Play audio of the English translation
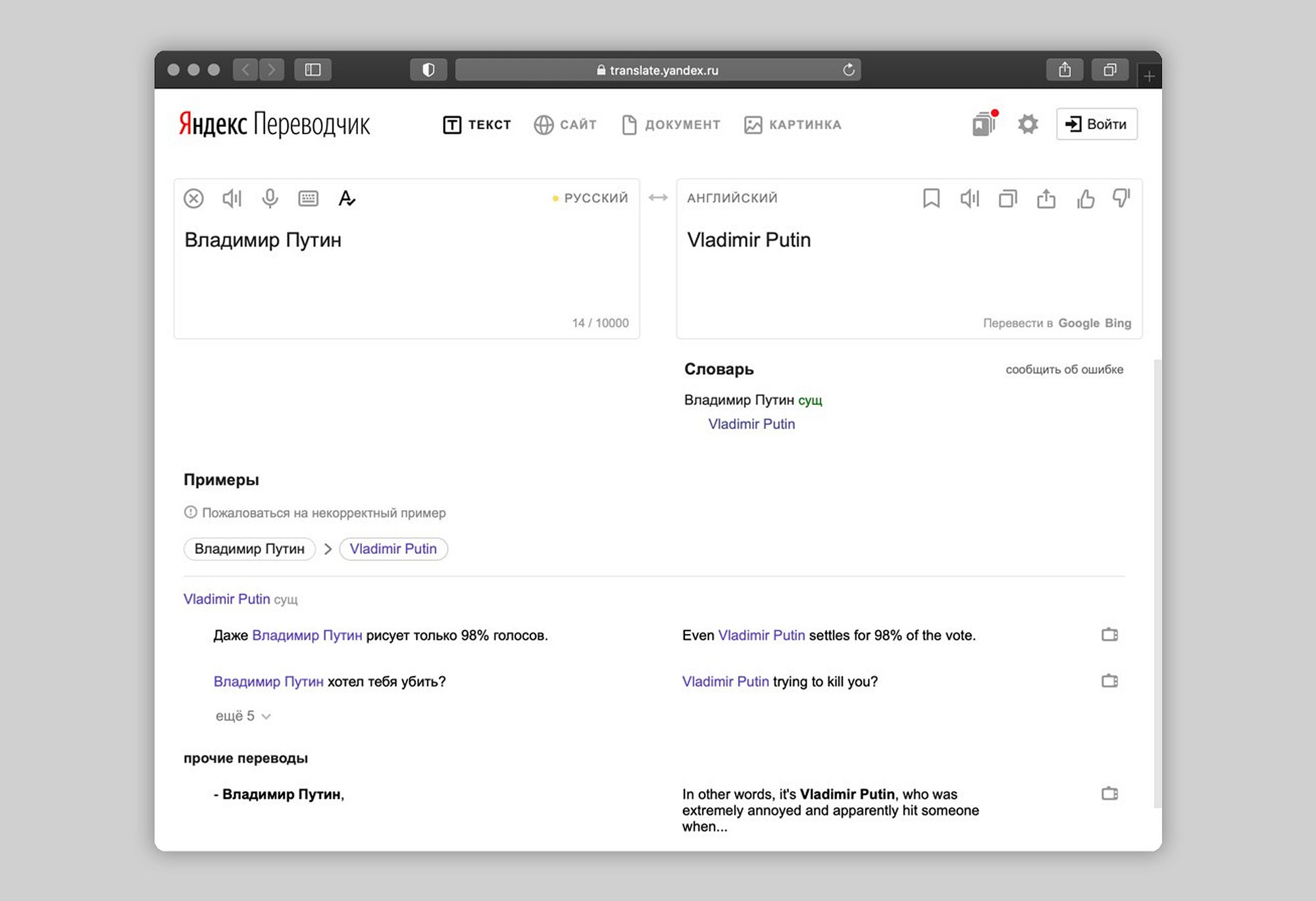This screenshot has width=1316, height=901. click(x=969, y=198)
